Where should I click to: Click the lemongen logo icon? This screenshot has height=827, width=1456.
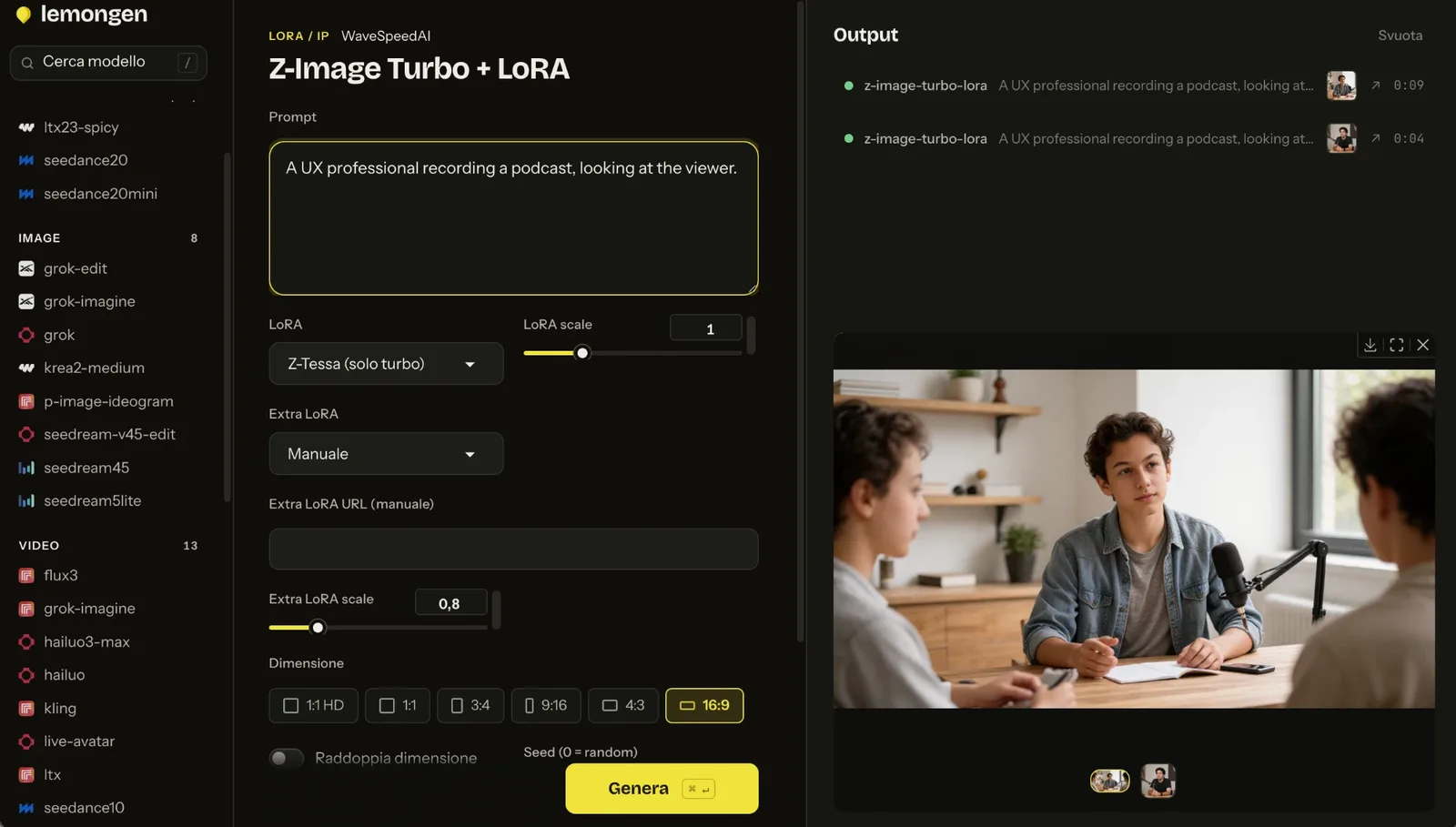pos(24,15)
